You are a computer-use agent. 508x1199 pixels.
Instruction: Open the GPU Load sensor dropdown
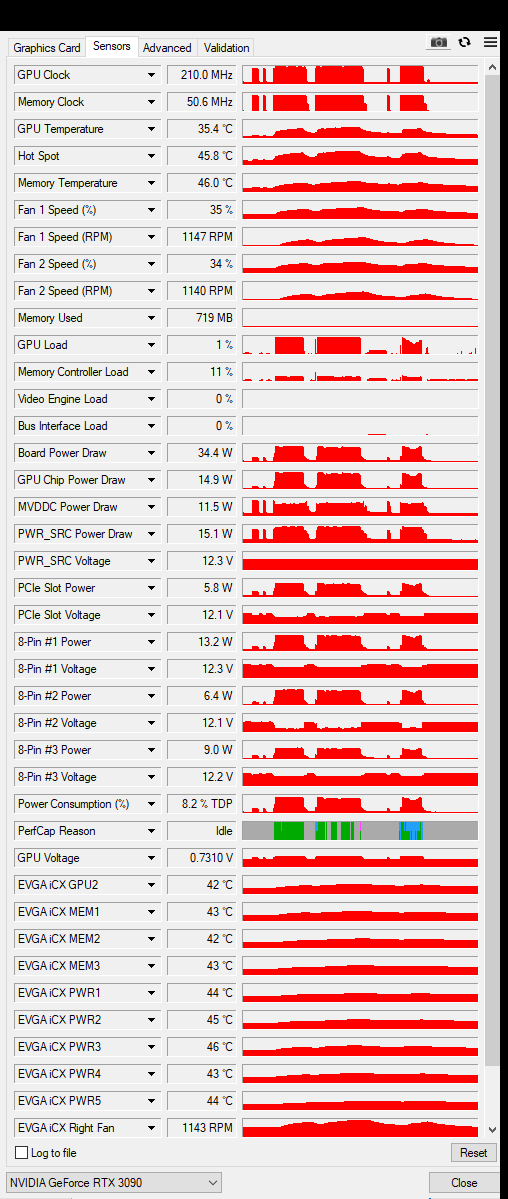(151, 345)
